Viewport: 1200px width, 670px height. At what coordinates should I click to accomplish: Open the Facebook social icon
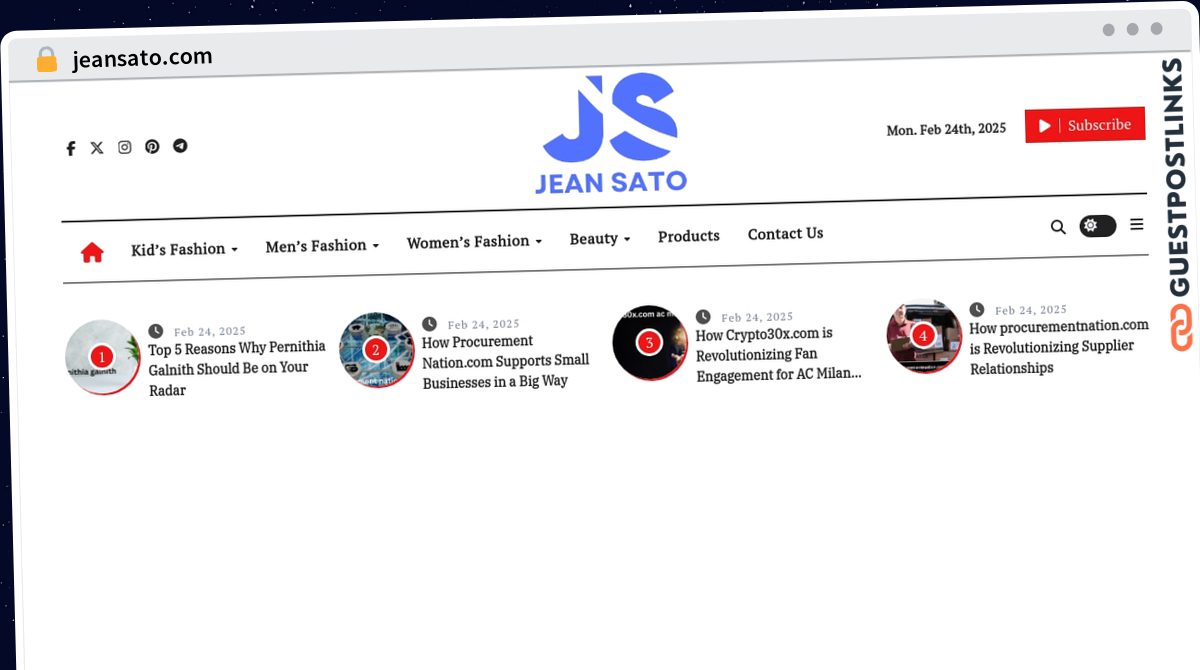click(71, 149)
